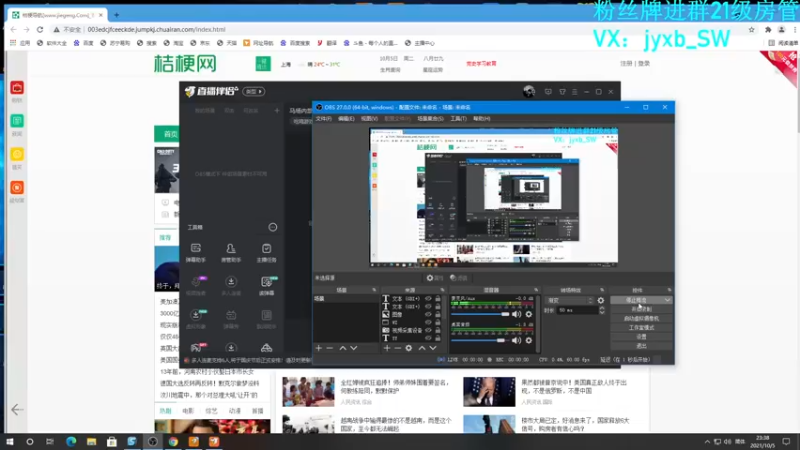Pop out the scenes (场景) dock panel
The image size is (800, 450).
point(374,290)
